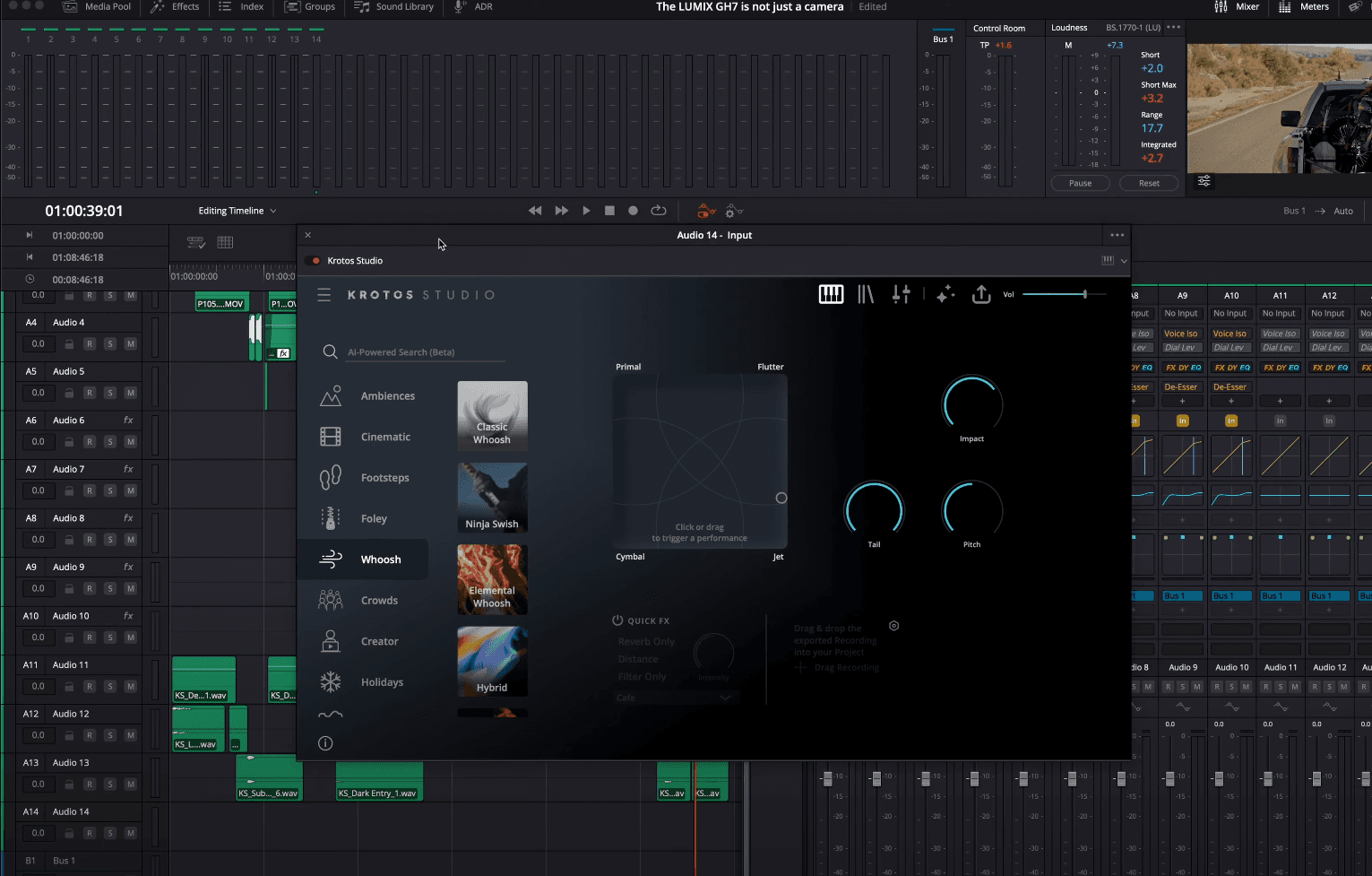The image size is (1372, 876).
Task: Toggle the A9 mixer In button
Action: (1182, 421)
